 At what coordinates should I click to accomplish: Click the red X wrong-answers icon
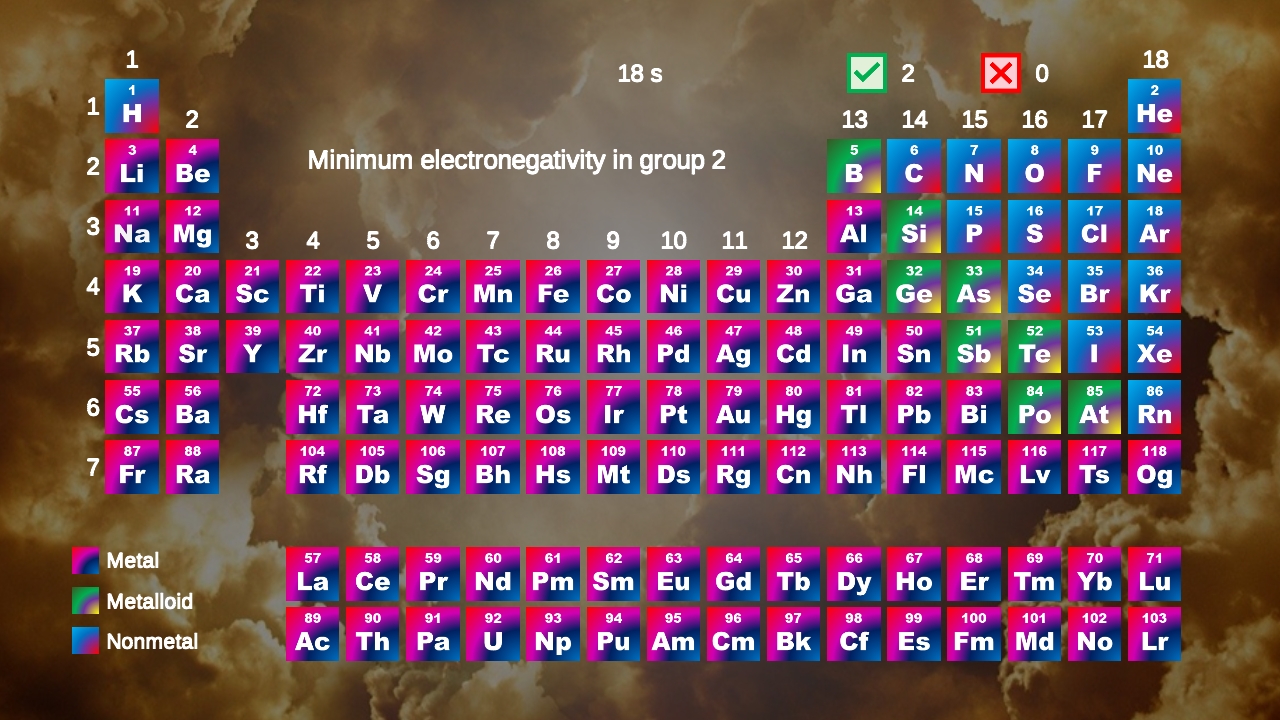(x=1001, y=73)
